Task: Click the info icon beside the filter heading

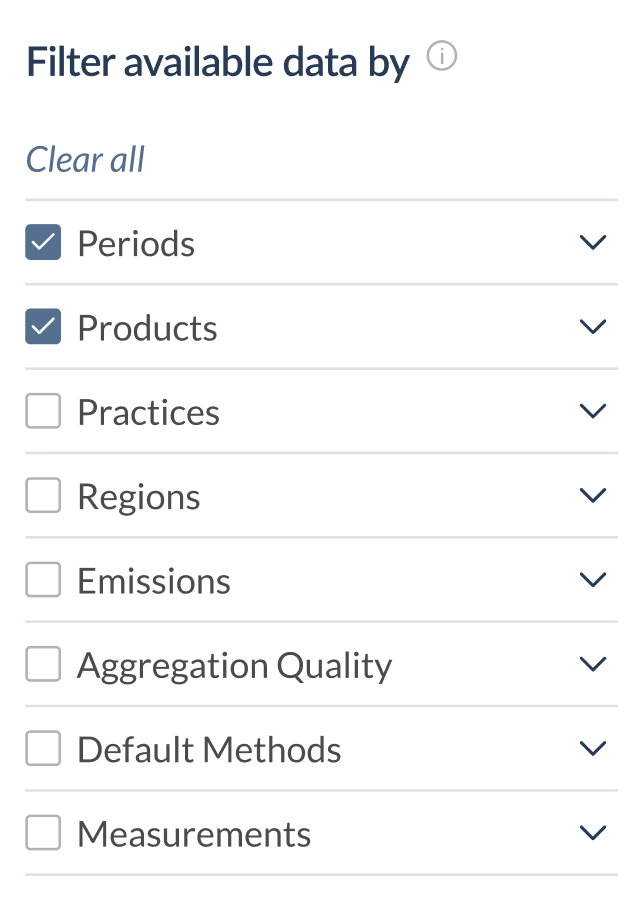Action: 442,56
